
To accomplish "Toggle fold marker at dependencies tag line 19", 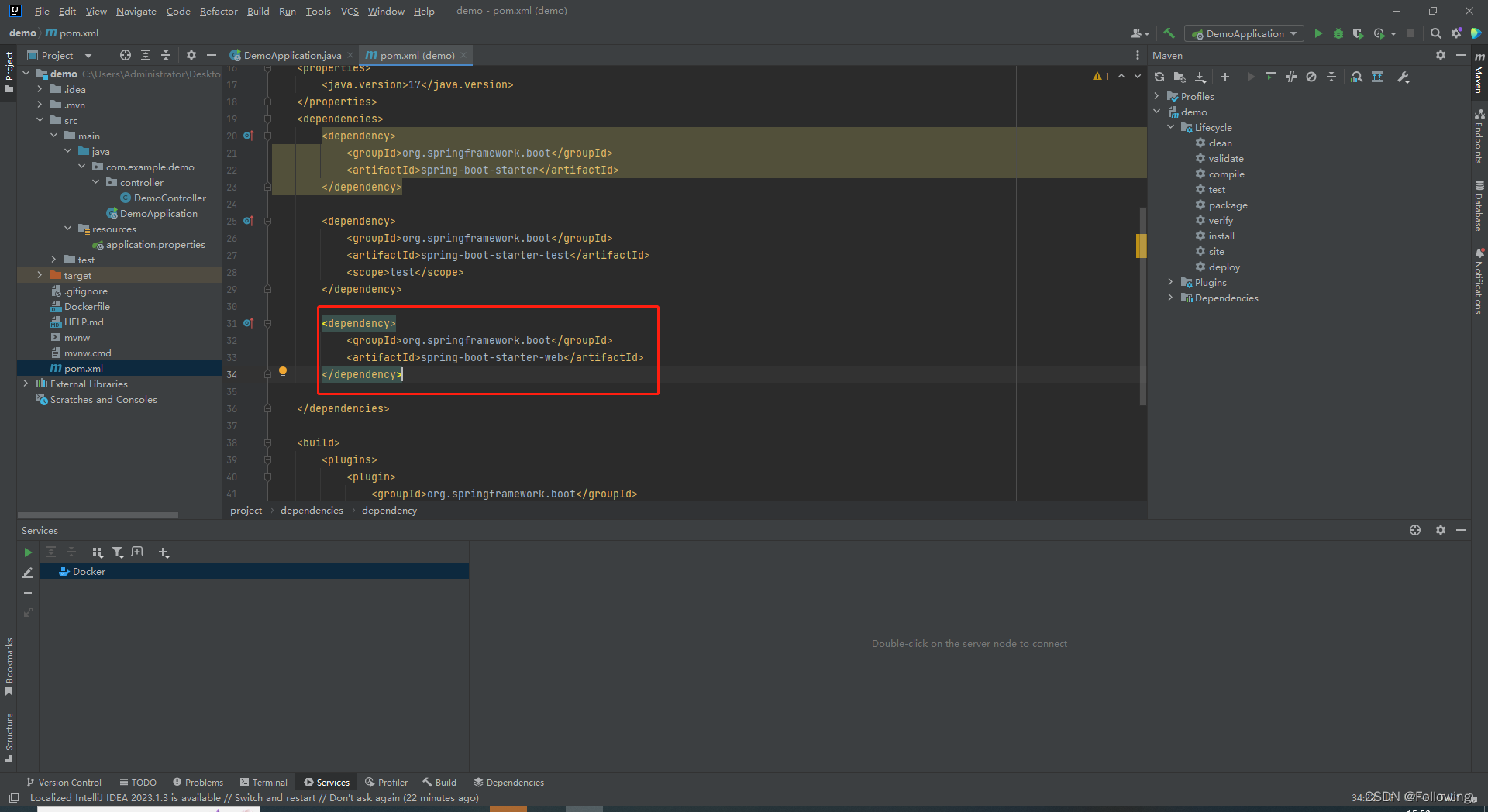I will coord(267,119).
